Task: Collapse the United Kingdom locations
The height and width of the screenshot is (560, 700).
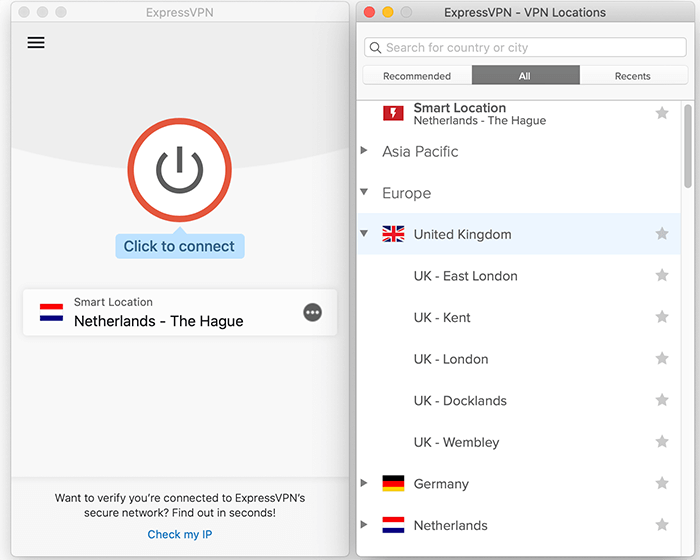Action: 364,234
